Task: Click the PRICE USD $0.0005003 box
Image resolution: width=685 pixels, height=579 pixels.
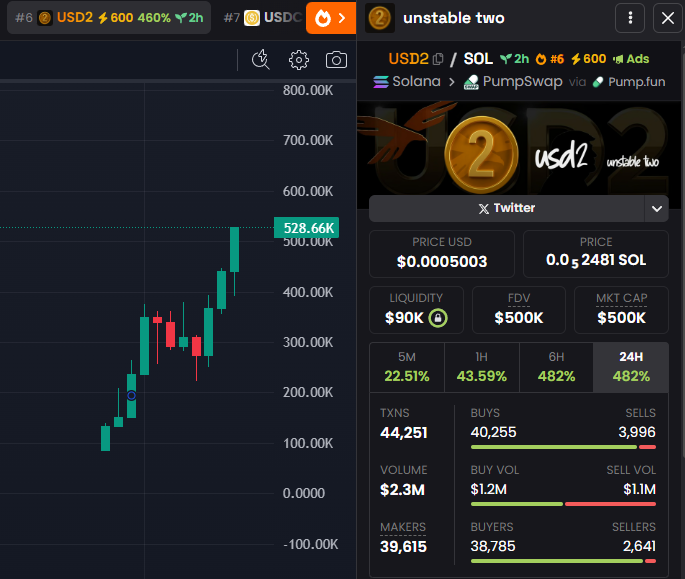Action: click(x=442, y=254)
